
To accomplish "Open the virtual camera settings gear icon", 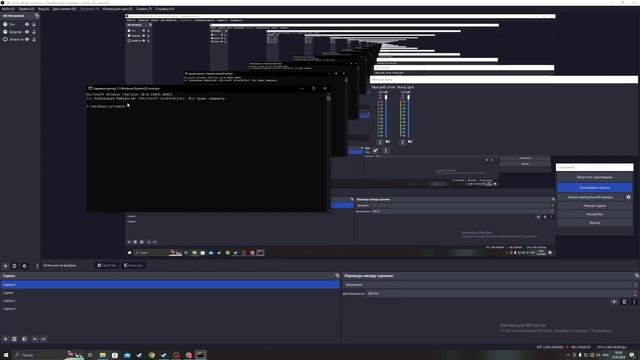I will tap(629, 197).
